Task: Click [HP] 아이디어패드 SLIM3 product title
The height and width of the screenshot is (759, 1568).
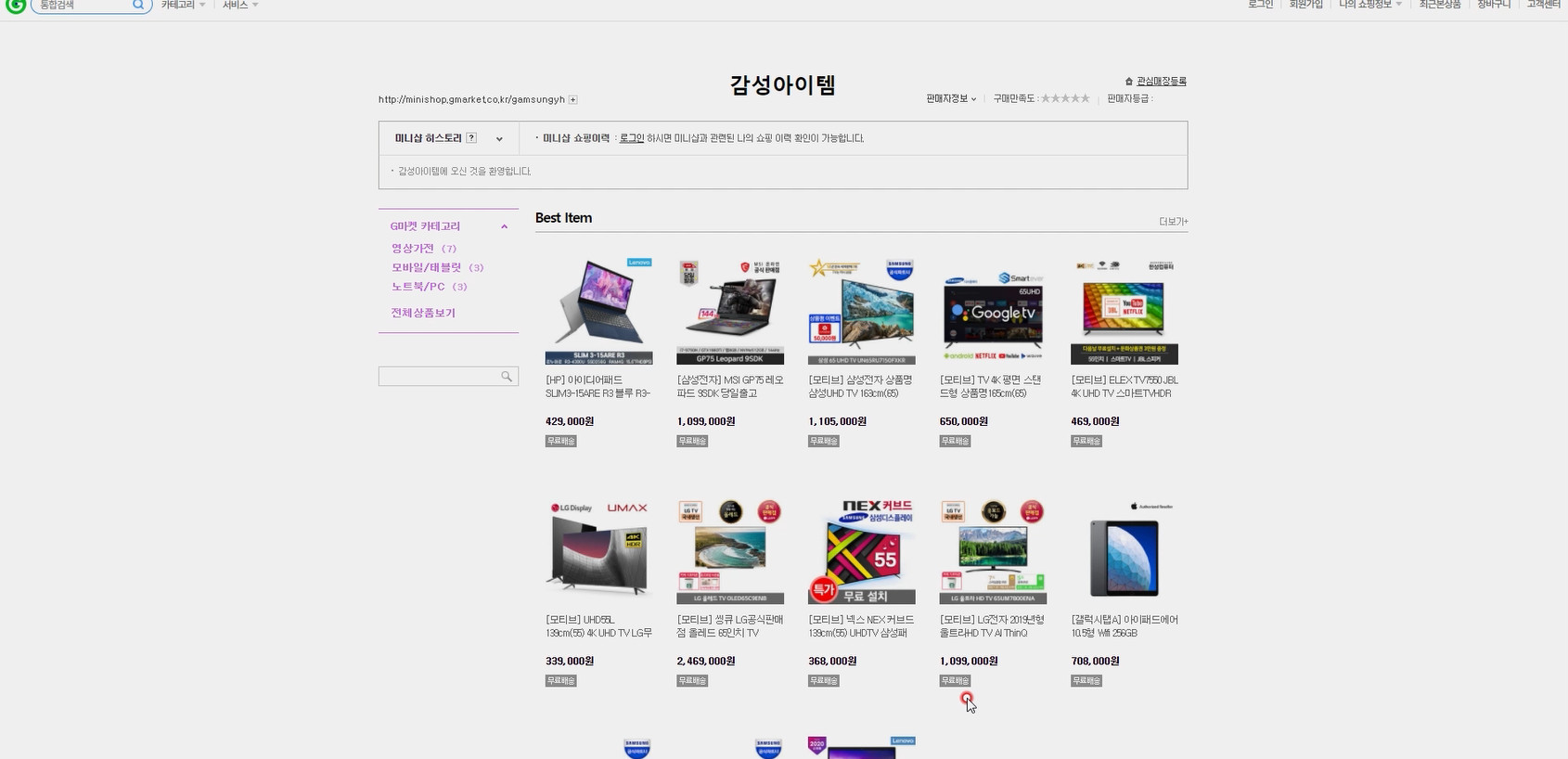Action: point(598,387)
